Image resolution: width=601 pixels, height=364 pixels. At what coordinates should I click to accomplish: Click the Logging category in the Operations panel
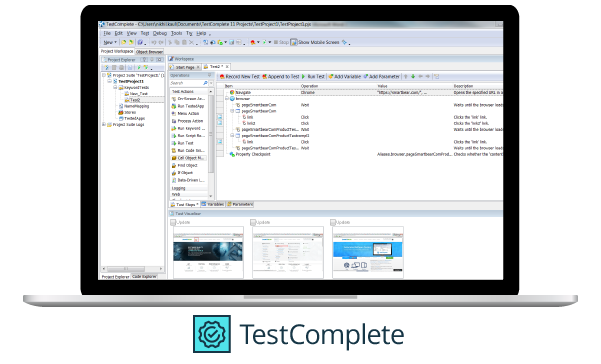(190, 188)
